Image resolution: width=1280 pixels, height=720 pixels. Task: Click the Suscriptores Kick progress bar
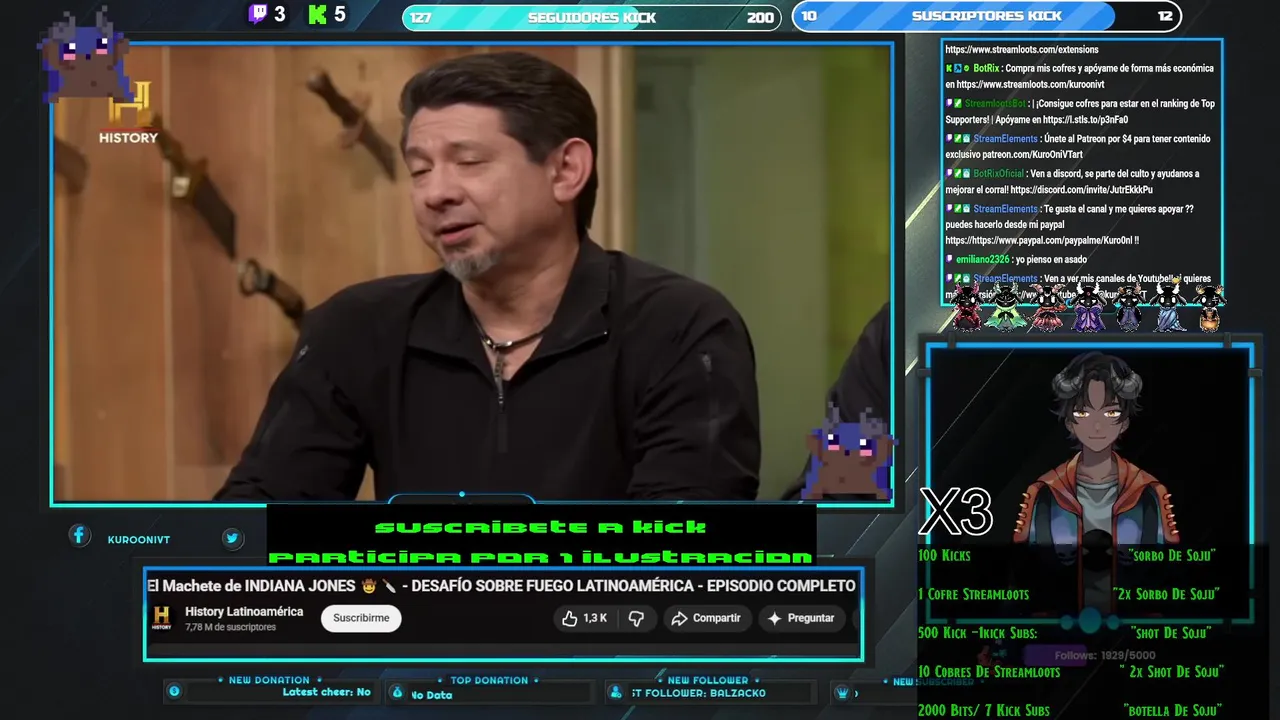[986, 16]
